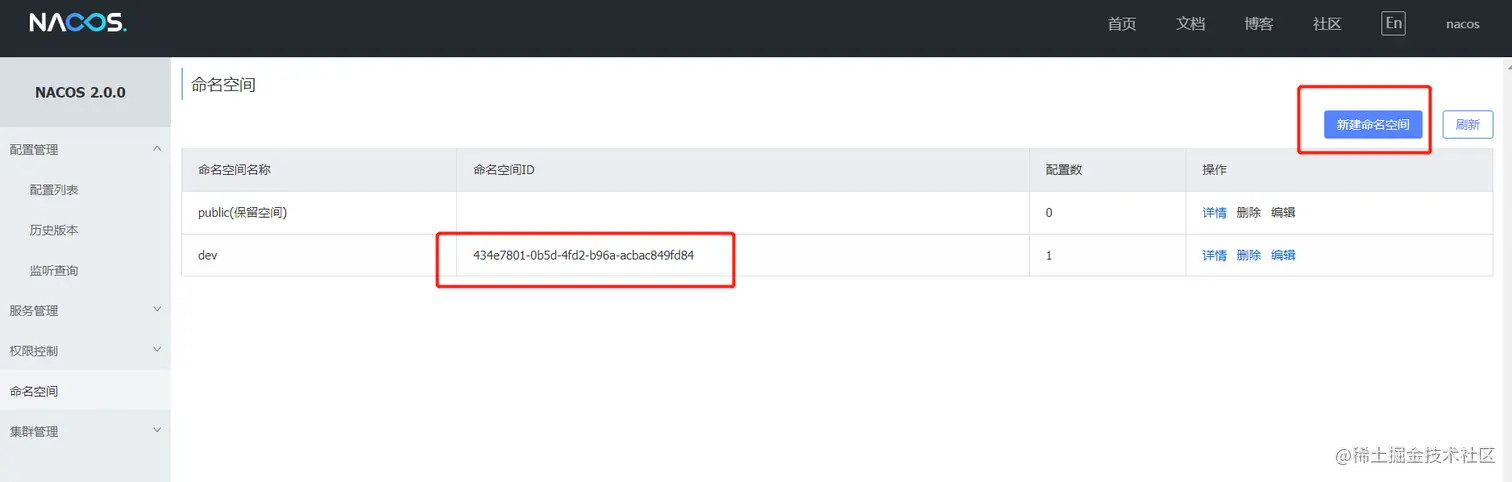Image resolution: width=1512 pixels, height=482 pixels.
Task: Open 博客 in top navigation
Action: (1259, 24)
